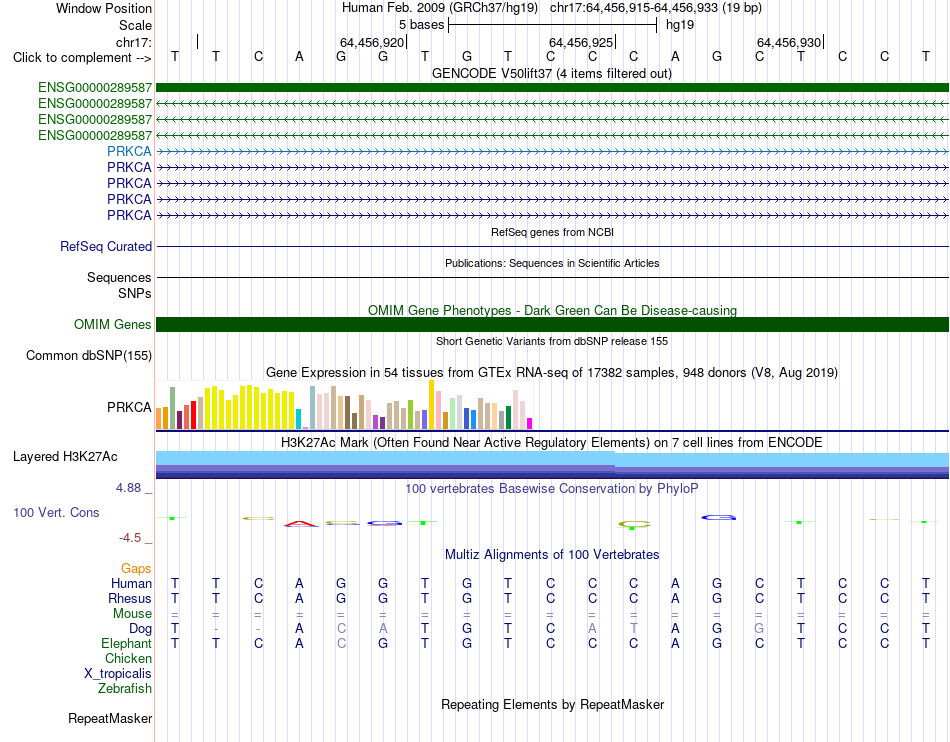
Task: Click the Human Feb. 2009 (GRCh37/hg19) position title
Action: [440, 8]
